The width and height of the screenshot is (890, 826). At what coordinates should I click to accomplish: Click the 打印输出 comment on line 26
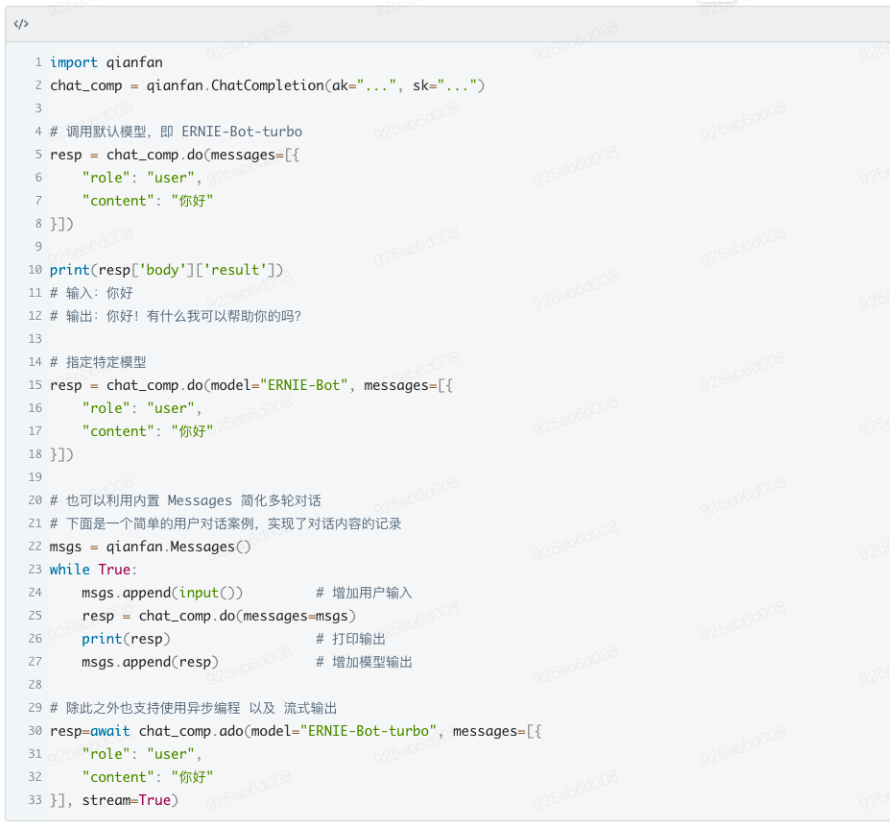(x=359, y=639)
